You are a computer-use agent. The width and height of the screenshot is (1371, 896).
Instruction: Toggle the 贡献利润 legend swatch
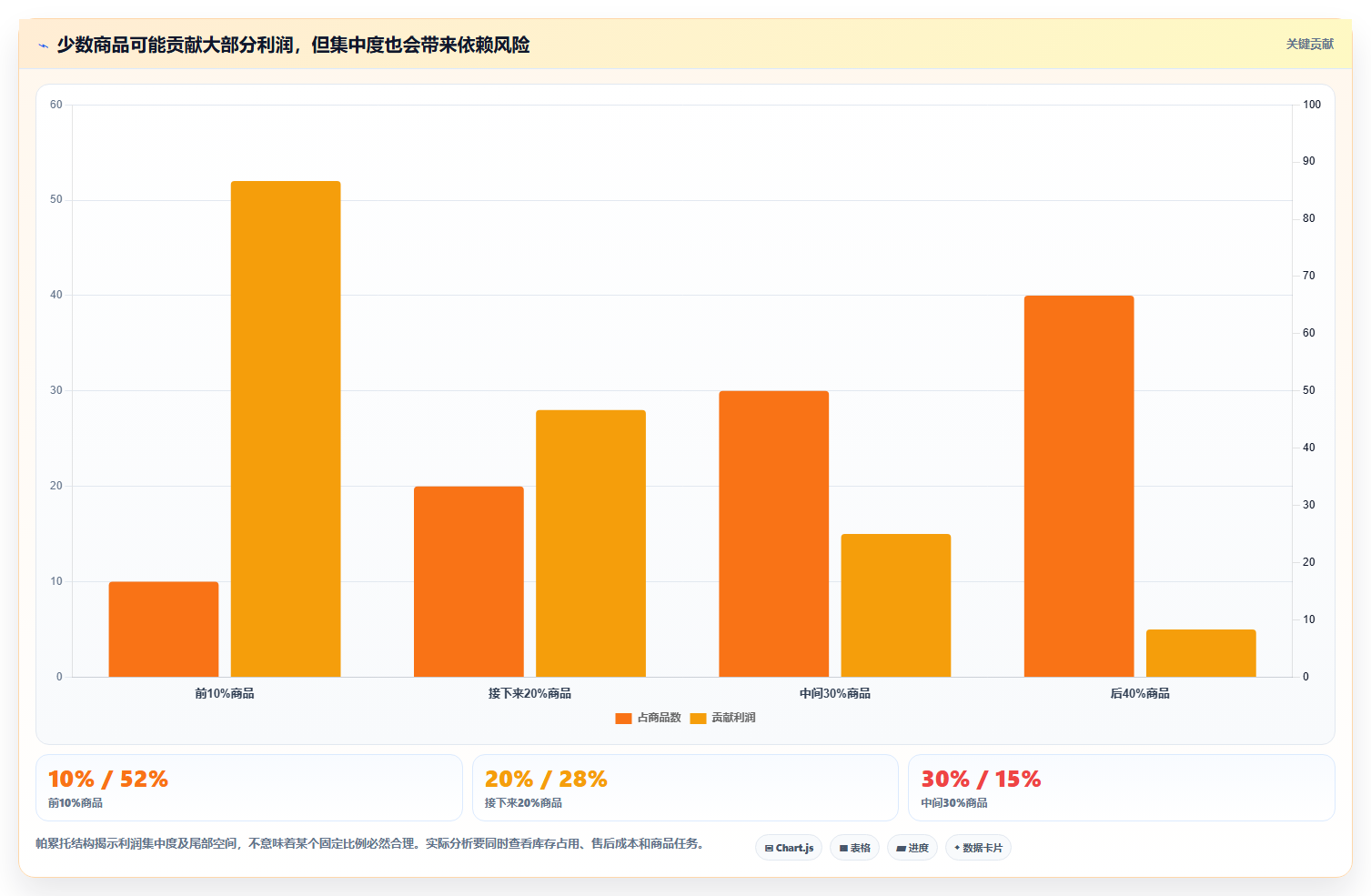(698, 719)
